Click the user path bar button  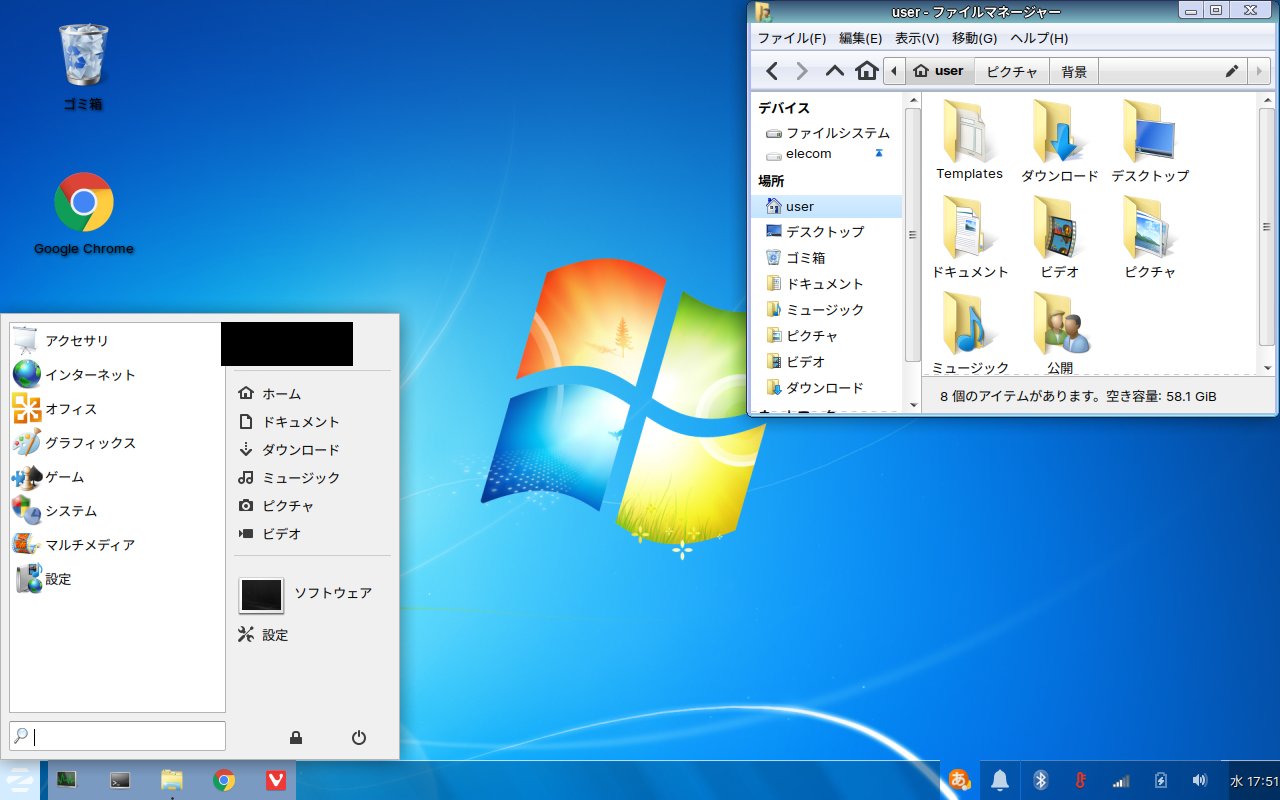pyautogui.click(x=940, y=71)
